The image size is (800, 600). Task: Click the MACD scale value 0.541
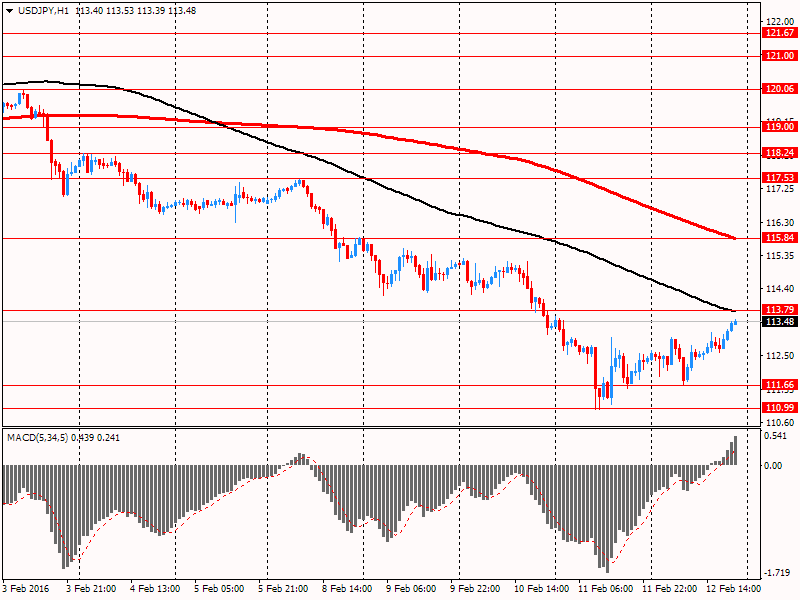point(776,436)
